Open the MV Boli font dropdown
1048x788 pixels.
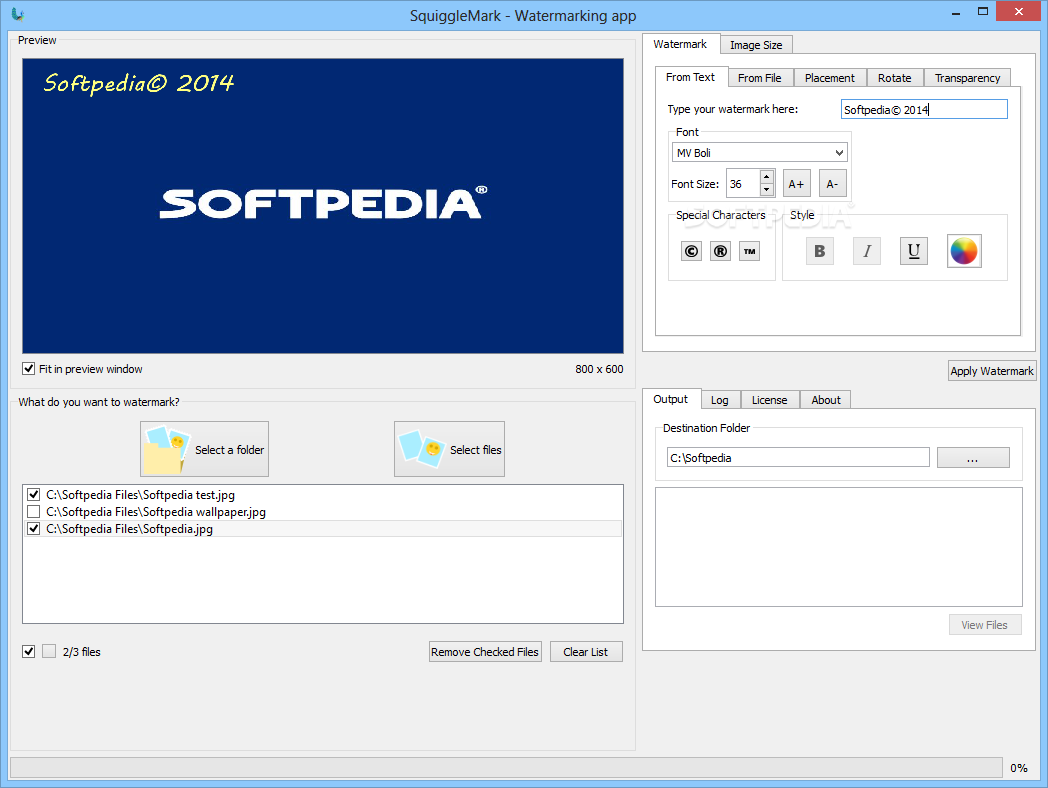click(x=759, y=152)
